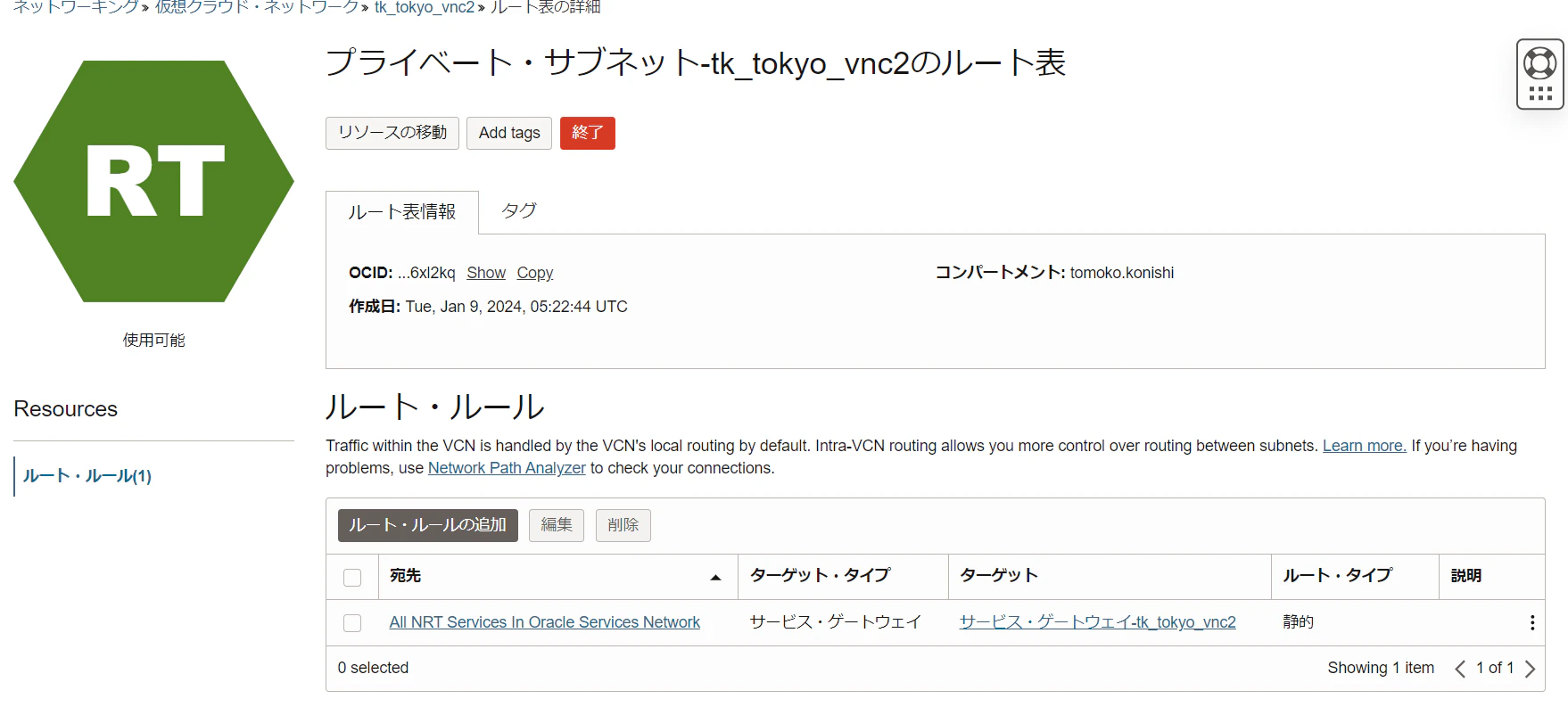
Task: Select ルート・ルール(1) in Resources
Action: 87,476
